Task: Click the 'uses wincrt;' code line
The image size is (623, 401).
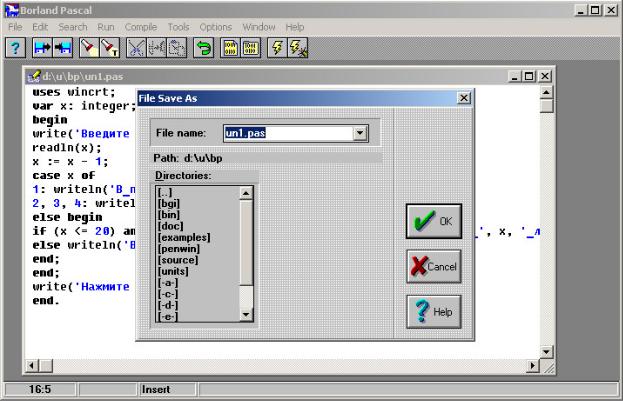Action: [74, 92]
